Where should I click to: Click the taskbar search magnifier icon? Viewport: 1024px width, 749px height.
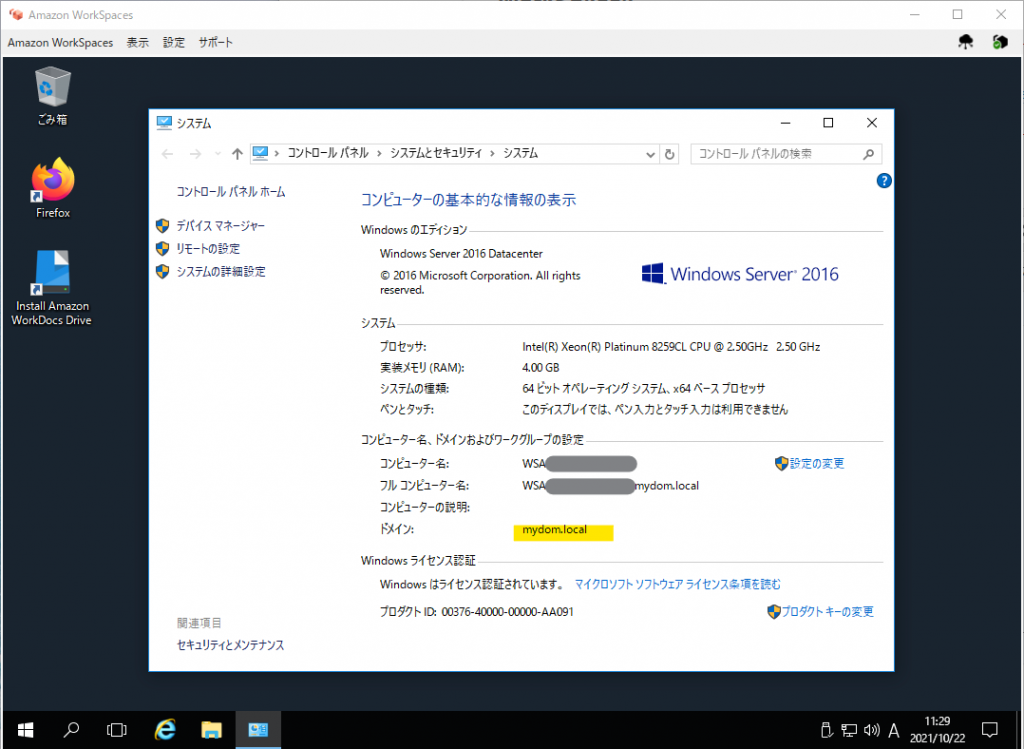click(x=71, y=729)
